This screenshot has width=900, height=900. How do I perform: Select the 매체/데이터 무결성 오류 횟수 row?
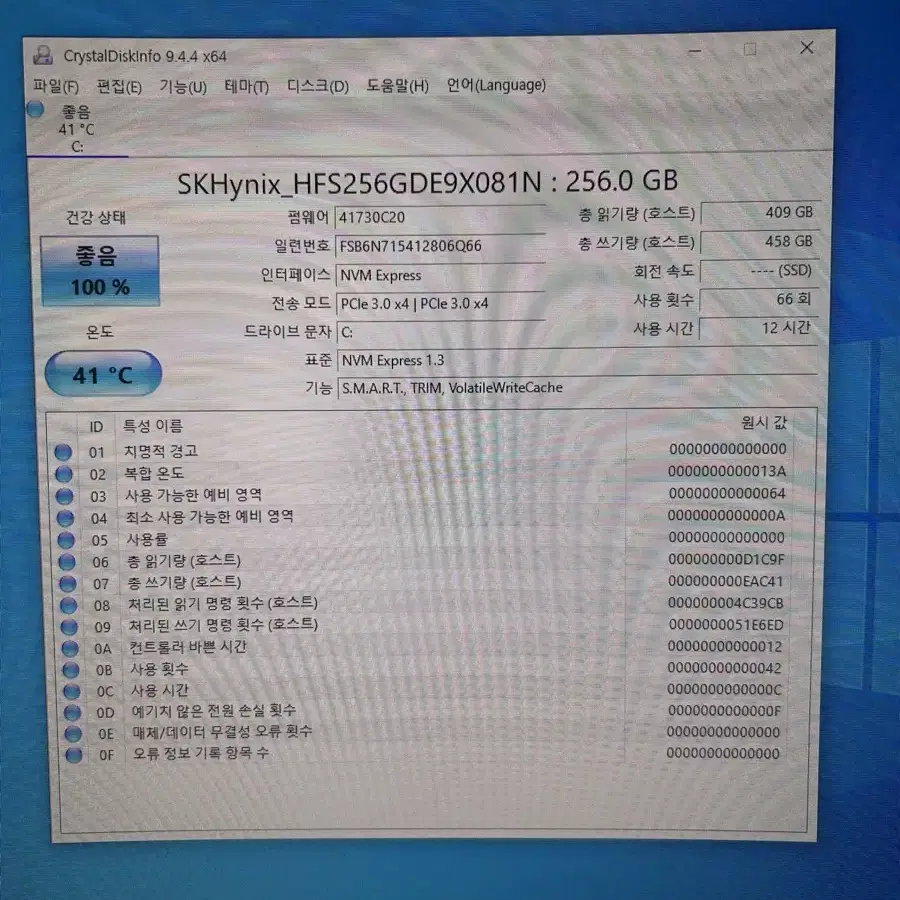click(x=426, y=733)
